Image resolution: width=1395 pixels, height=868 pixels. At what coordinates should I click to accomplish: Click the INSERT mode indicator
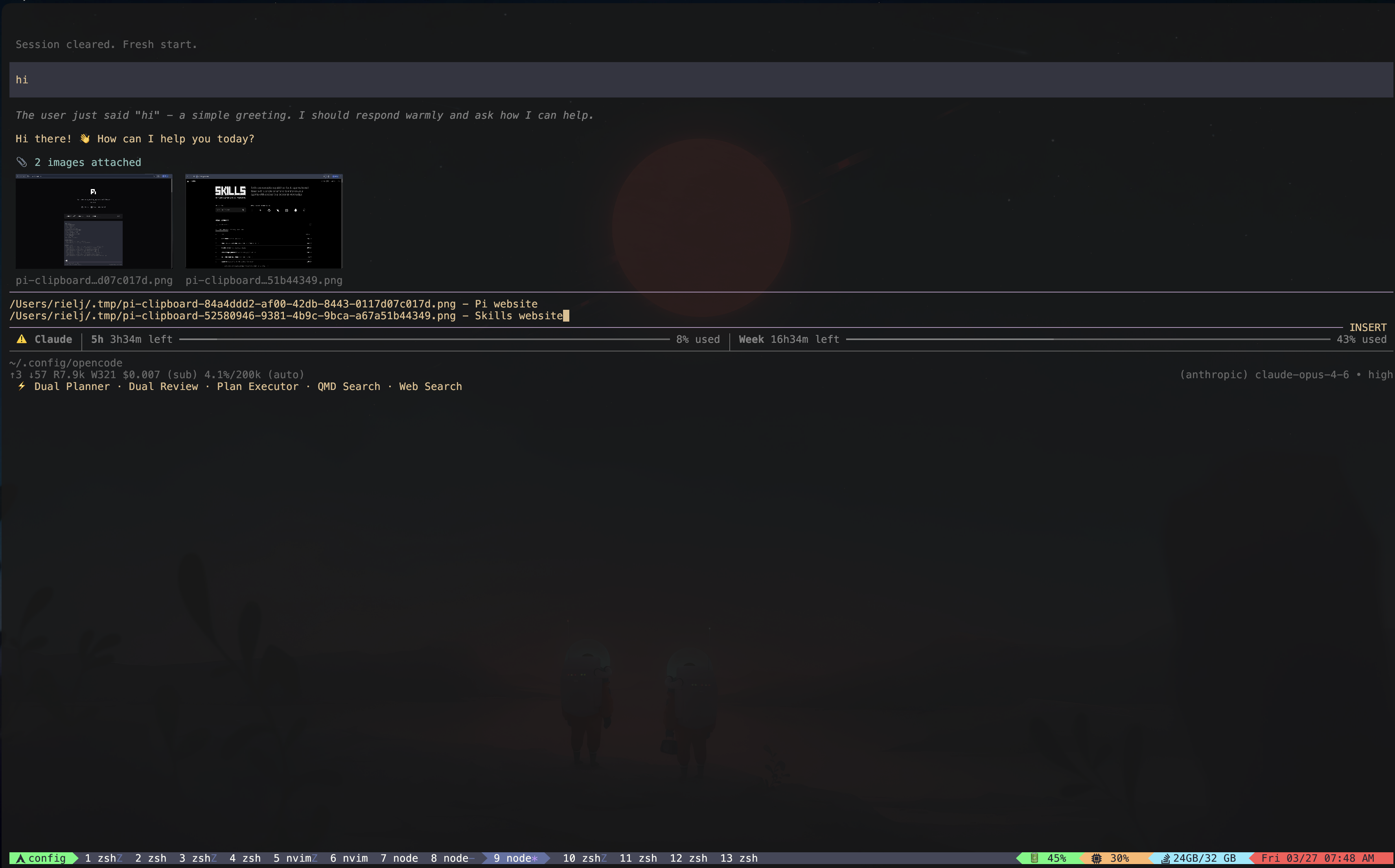tap(1367, 327)
